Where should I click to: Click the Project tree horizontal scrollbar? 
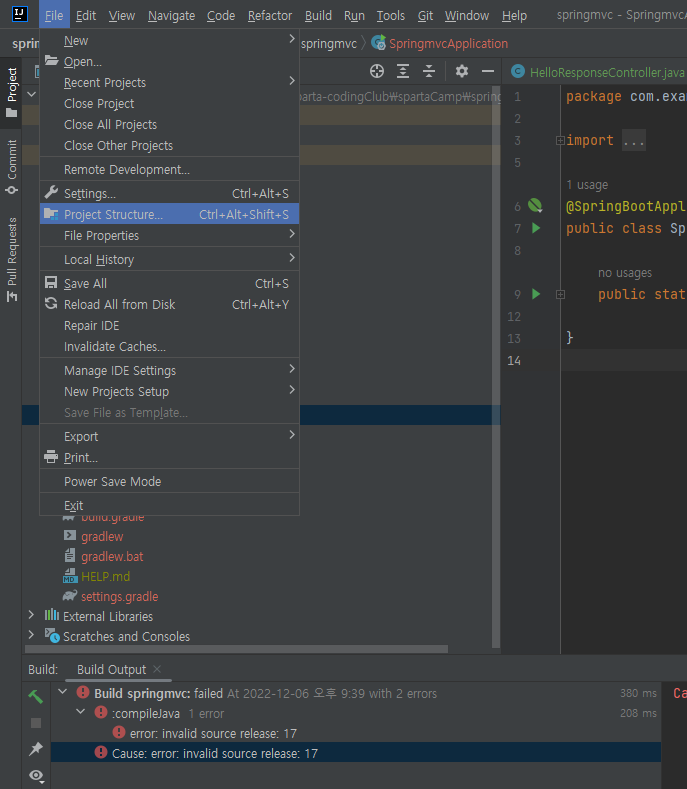(x=236, y=649)
